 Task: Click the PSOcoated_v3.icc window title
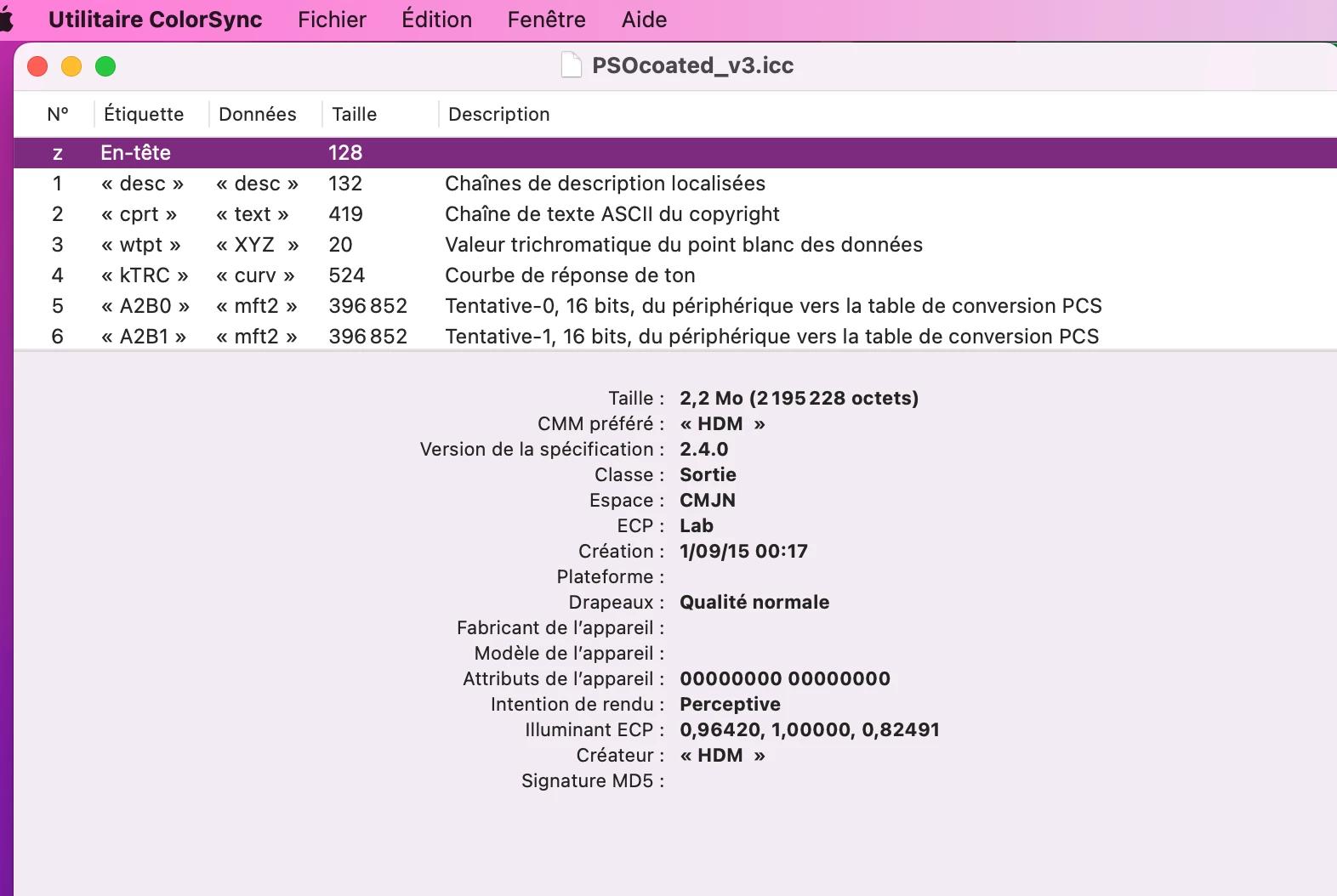pos(693,65)
